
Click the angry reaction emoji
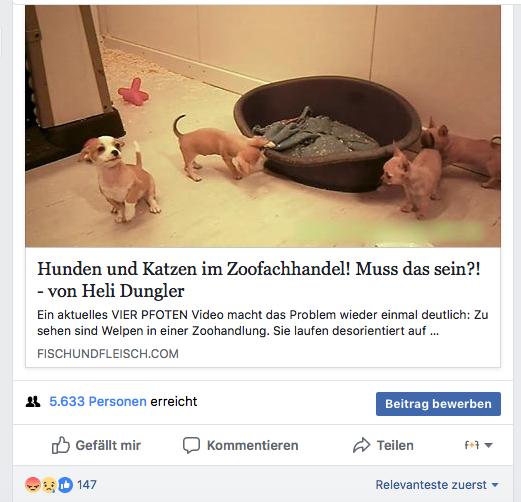click(x=33, y=485)
